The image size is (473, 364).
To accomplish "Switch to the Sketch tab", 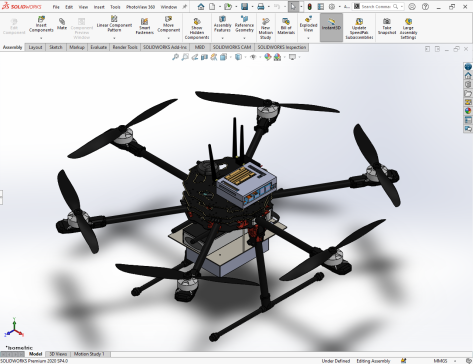I will pyautogui.click(x=56, y=47).
